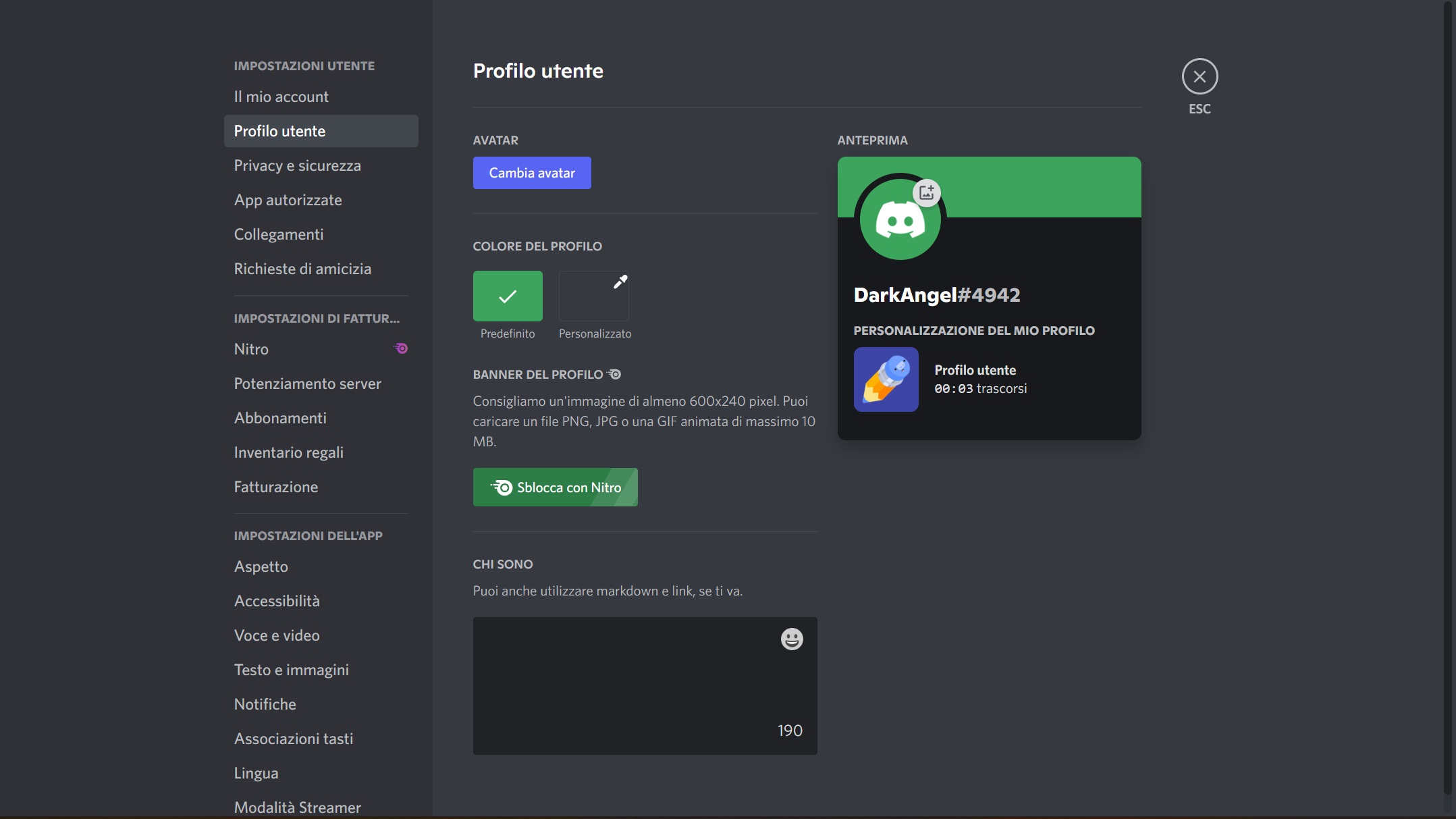
Task: Open Voce e video settings
Action: pyautogui.click(x=277, y=635)
